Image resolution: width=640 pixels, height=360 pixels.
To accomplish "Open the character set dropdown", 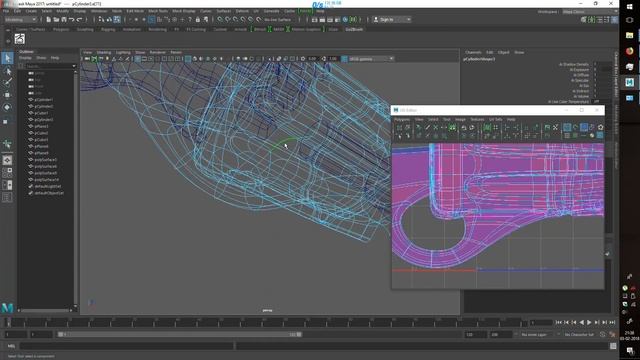I will tap(580, 334).
